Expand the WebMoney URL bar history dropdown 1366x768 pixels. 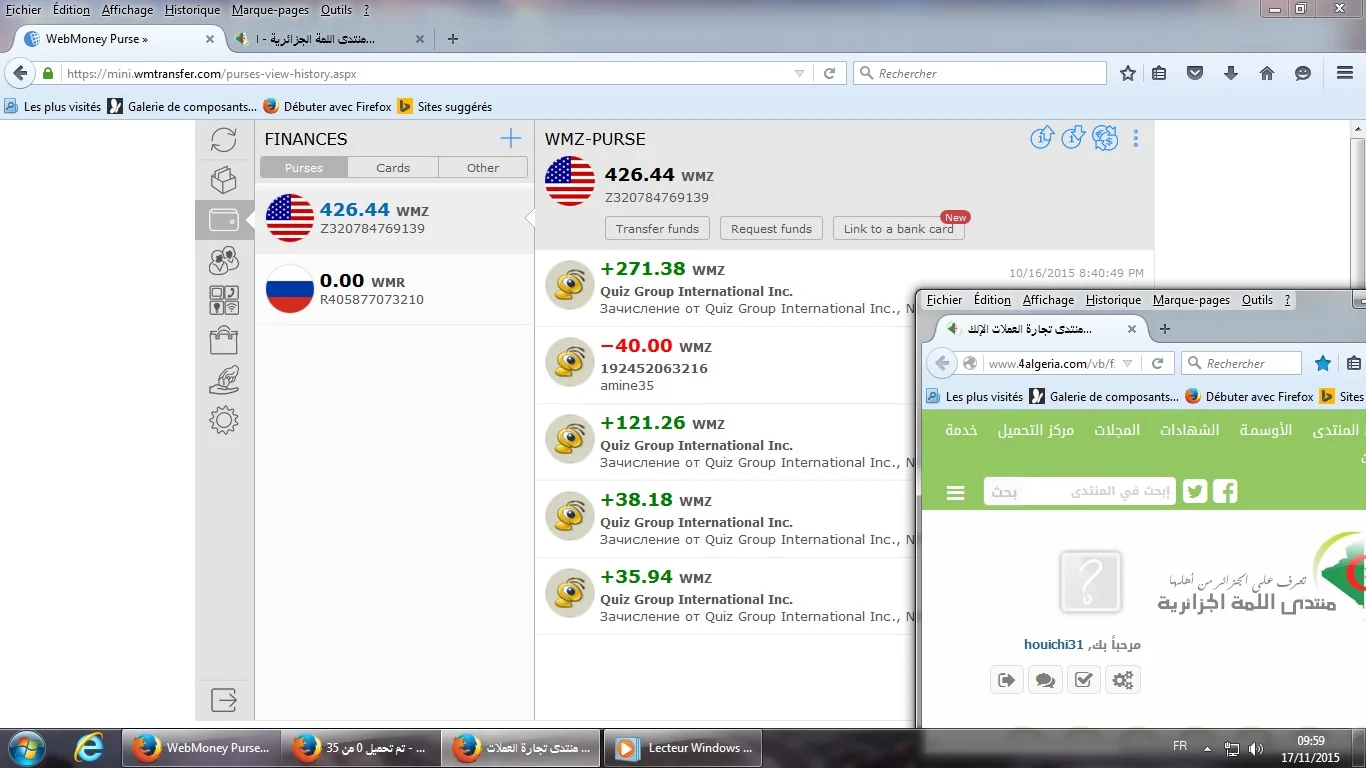point(798,73)
